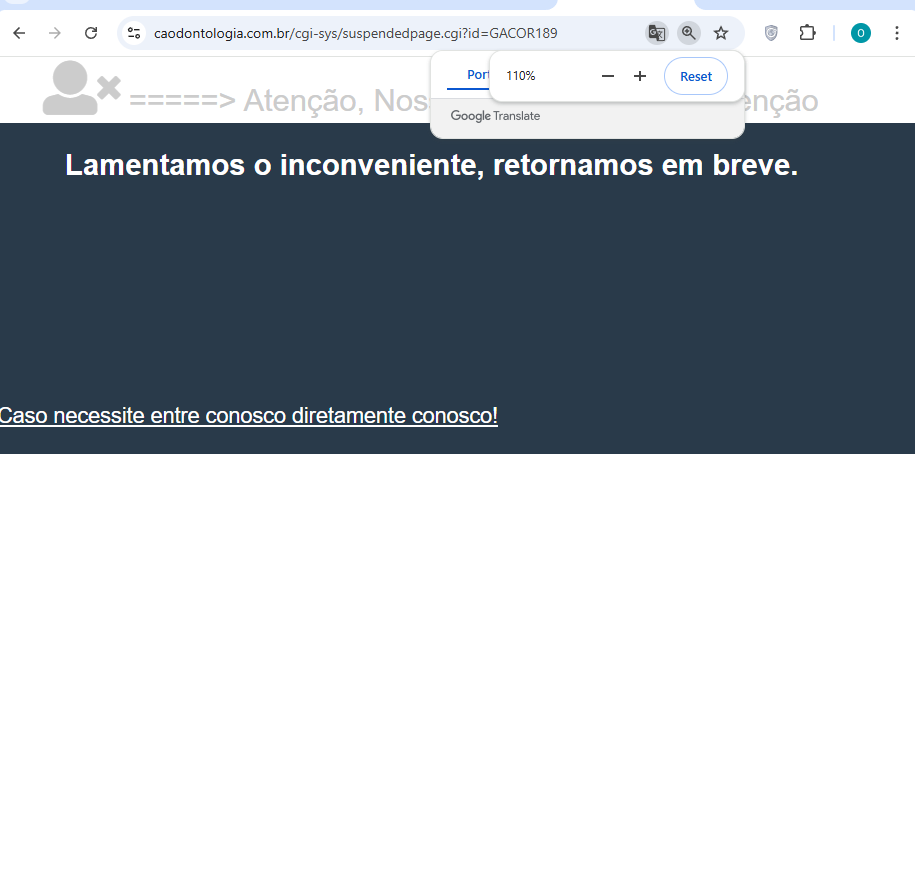Open the 'Caso necessite entre conosco' link
Screen dimensions: 915x871
pos(249,416)
